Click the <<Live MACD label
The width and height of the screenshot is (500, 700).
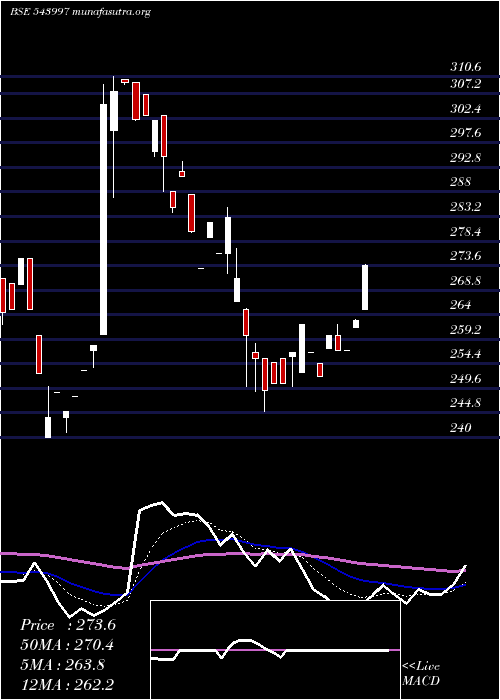(421, 674)
